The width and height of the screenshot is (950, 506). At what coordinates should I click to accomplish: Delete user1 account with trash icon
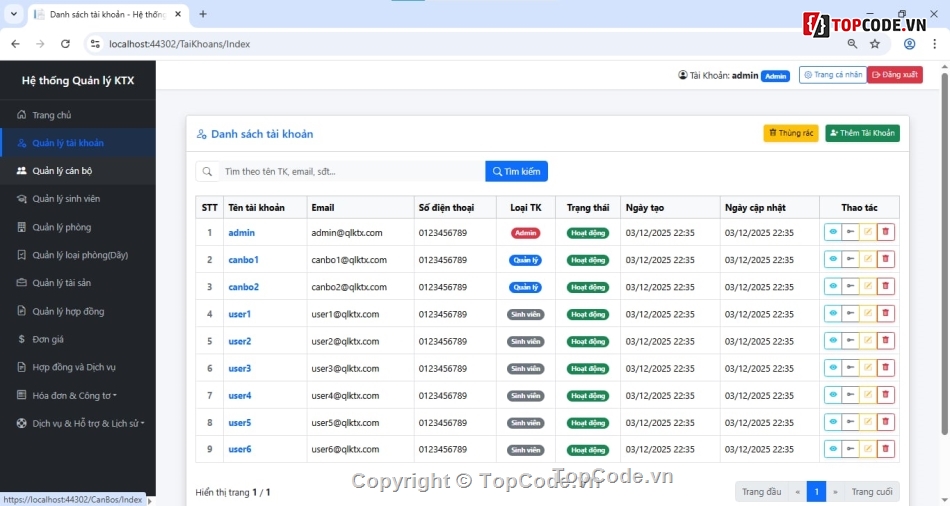(886, 314)
